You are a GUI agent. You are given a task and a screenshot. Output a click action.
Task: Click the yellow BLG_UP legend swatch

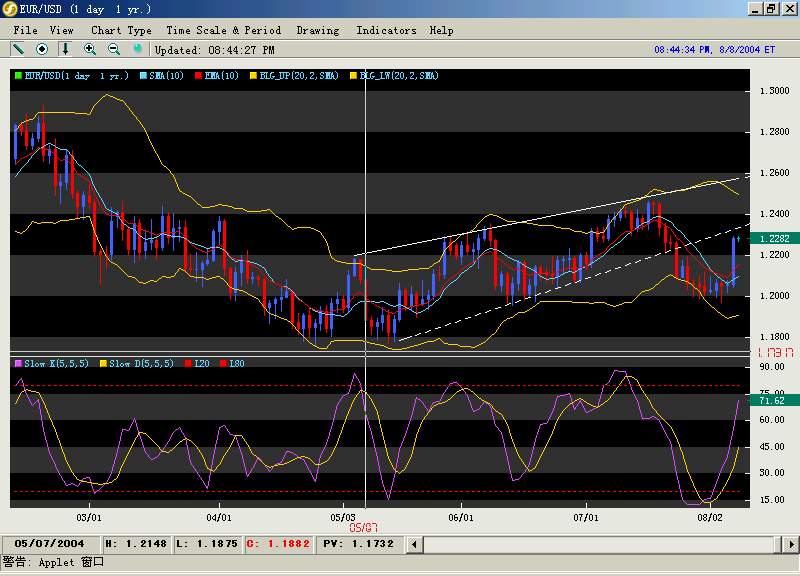coord(253,76)
